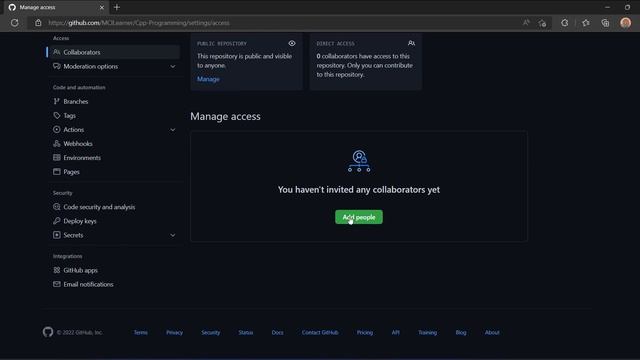Open the Branches settings page
Viewport: 640px width, 360px height.
pos(76,102)
